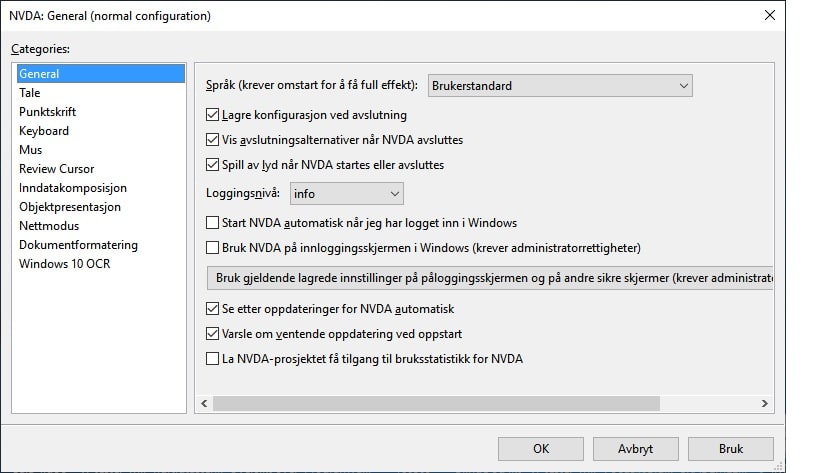The height and width of the screenshot is (473, 819).
Task: Switch to the Keyboard category
Action: coord(44,131)
